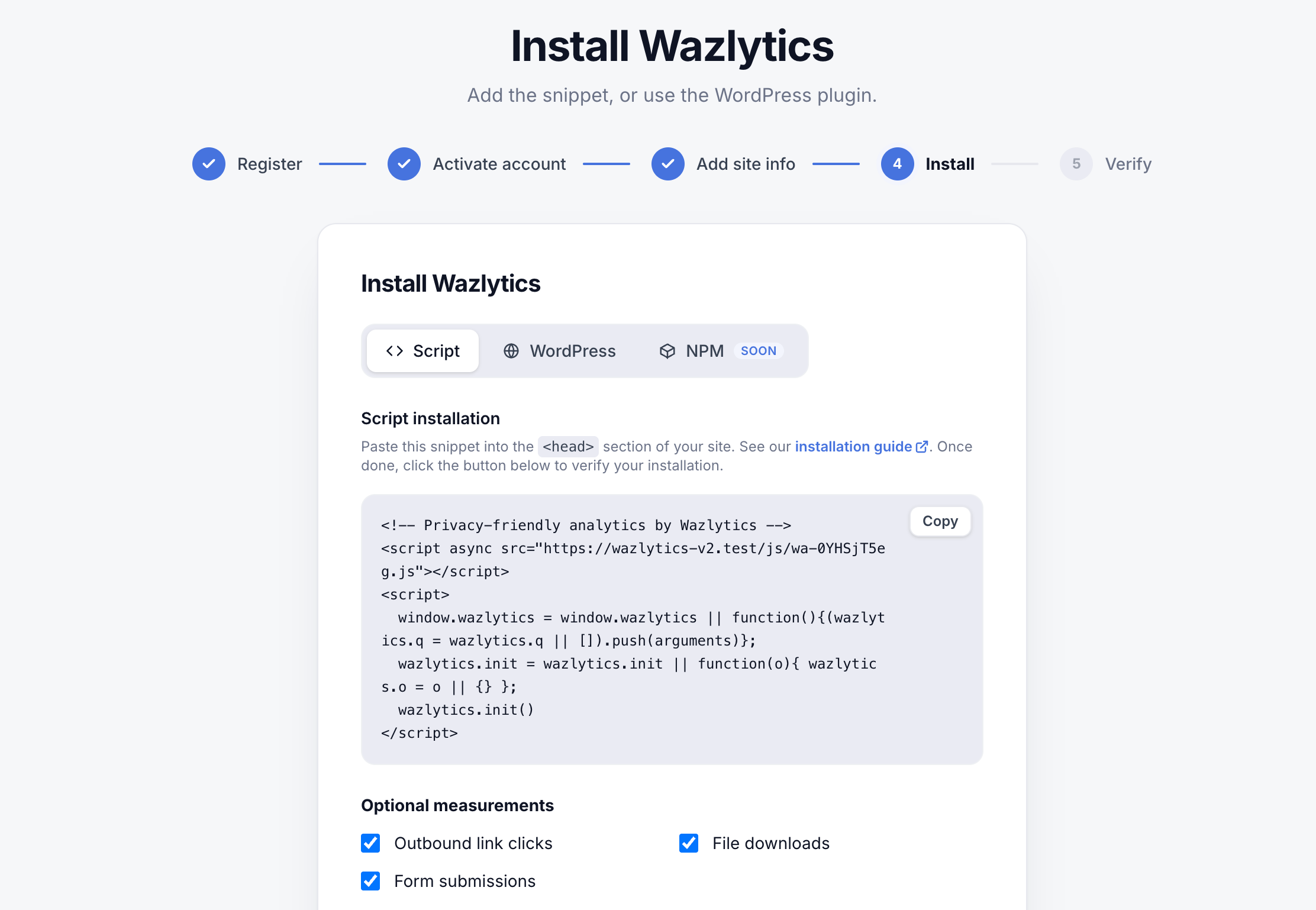Click the Register step checkmark icon

(x=209, y=164)
